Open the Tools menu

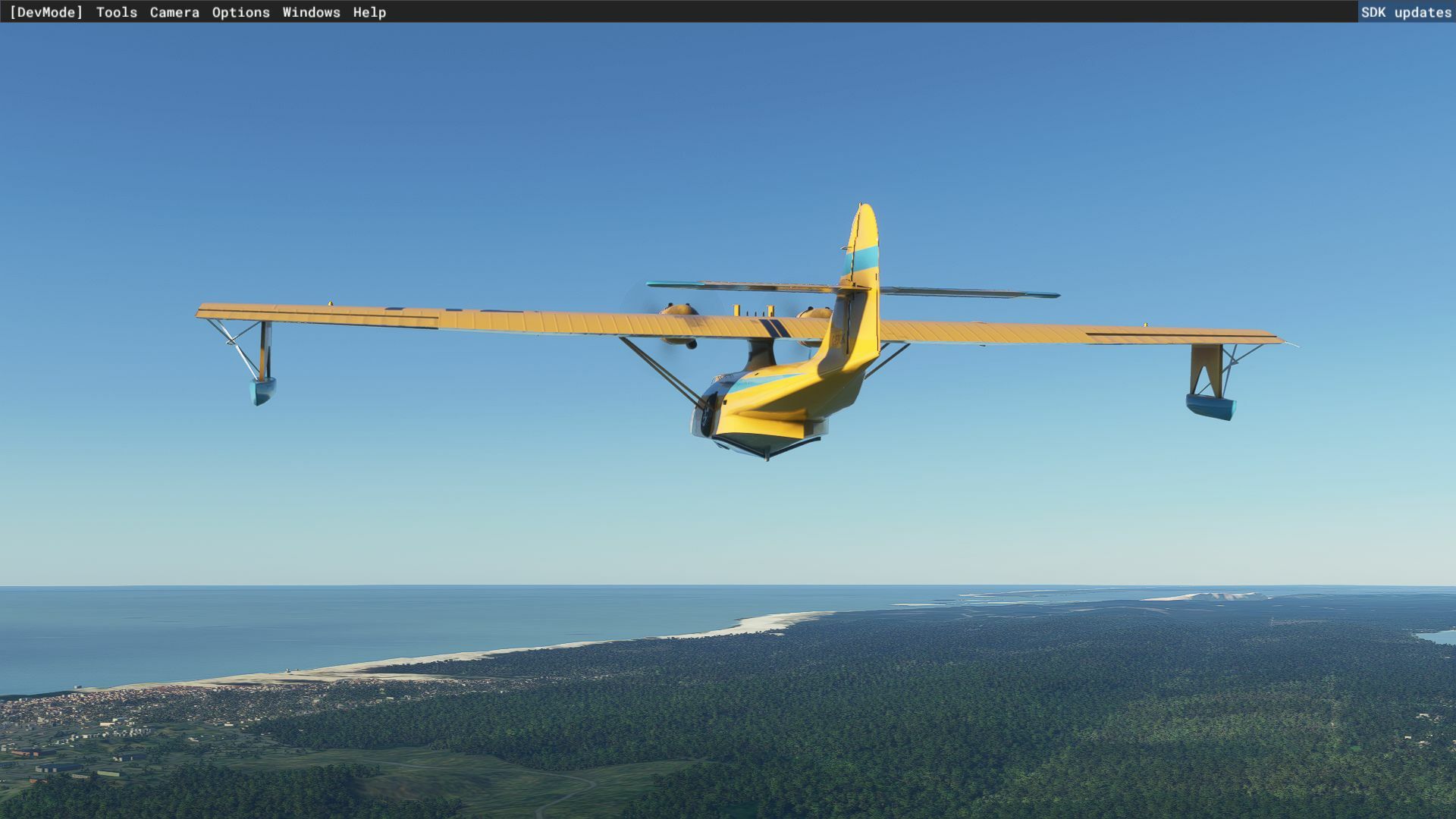(116, 12)
